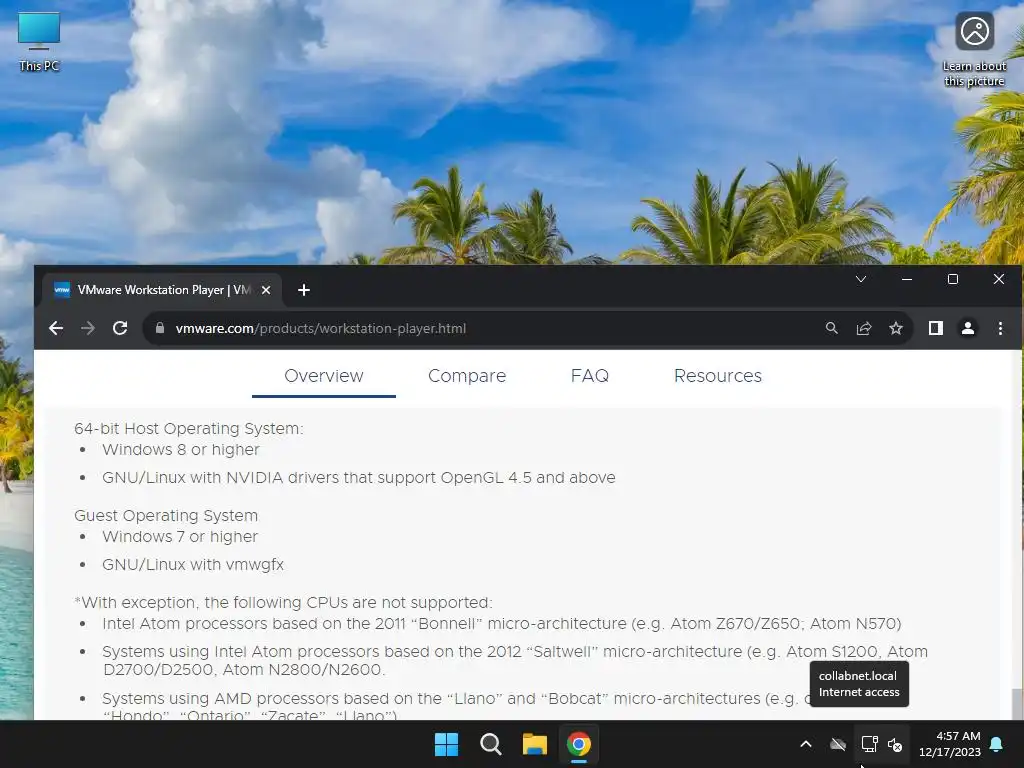Click the text "Windows 8 or higher"
The height and width of the screenshot is (768, 1024).
coord(181,450)
